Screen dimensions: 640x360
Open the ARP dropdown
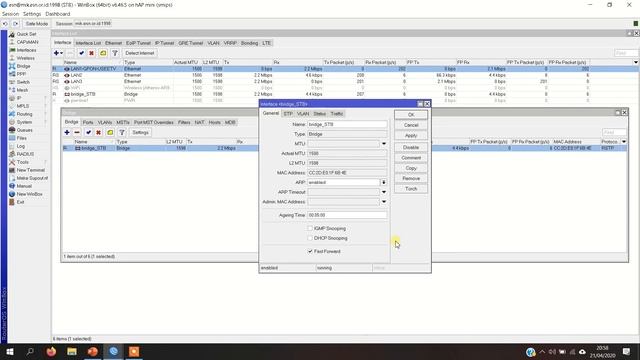(384, 182)
